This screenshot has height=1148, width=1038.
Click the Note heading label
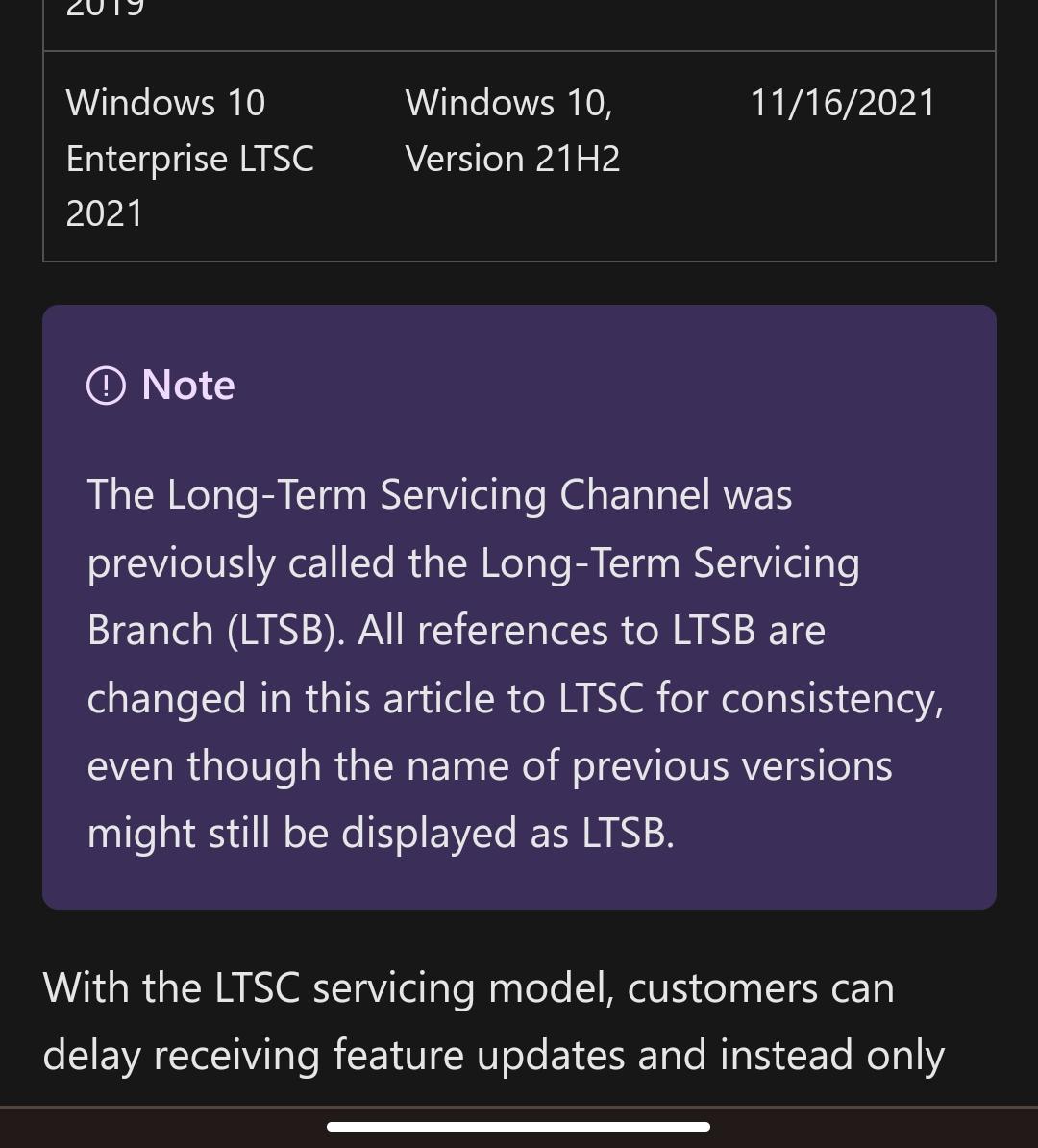point(188,386)
